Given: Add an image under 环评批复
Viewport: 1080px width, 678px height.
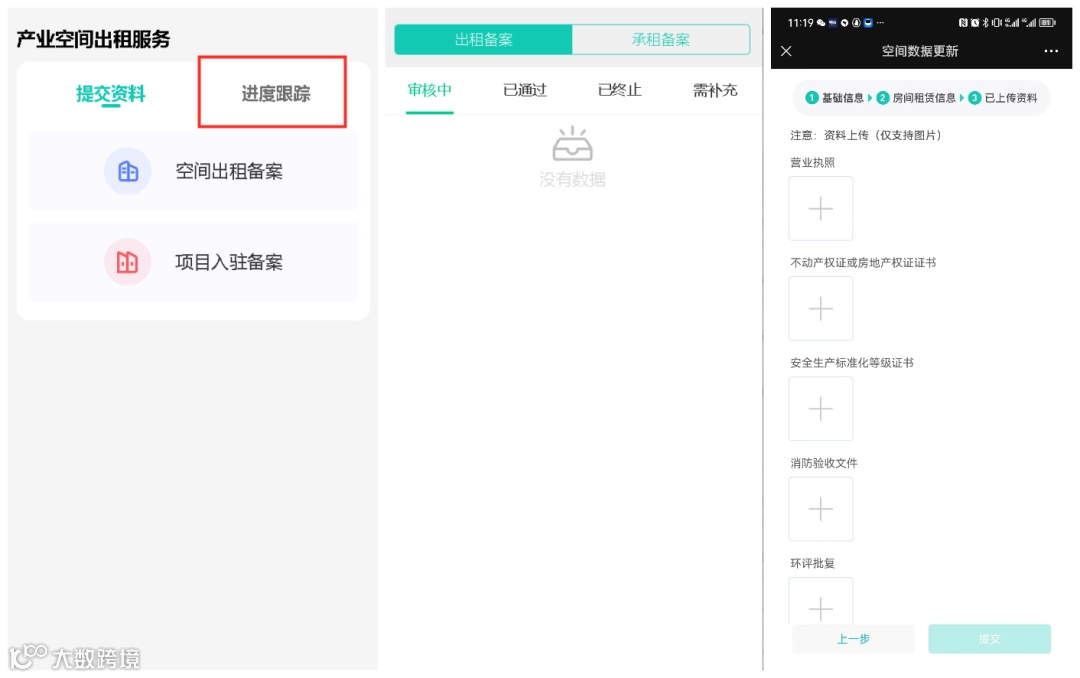Looking at the screenshot, I should click(820, 602).
